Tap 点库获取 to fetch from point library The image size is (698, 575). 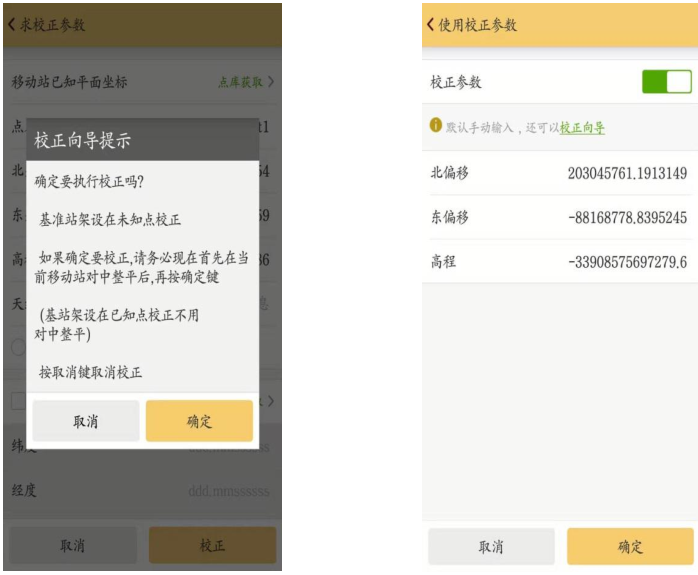[240, 82]
